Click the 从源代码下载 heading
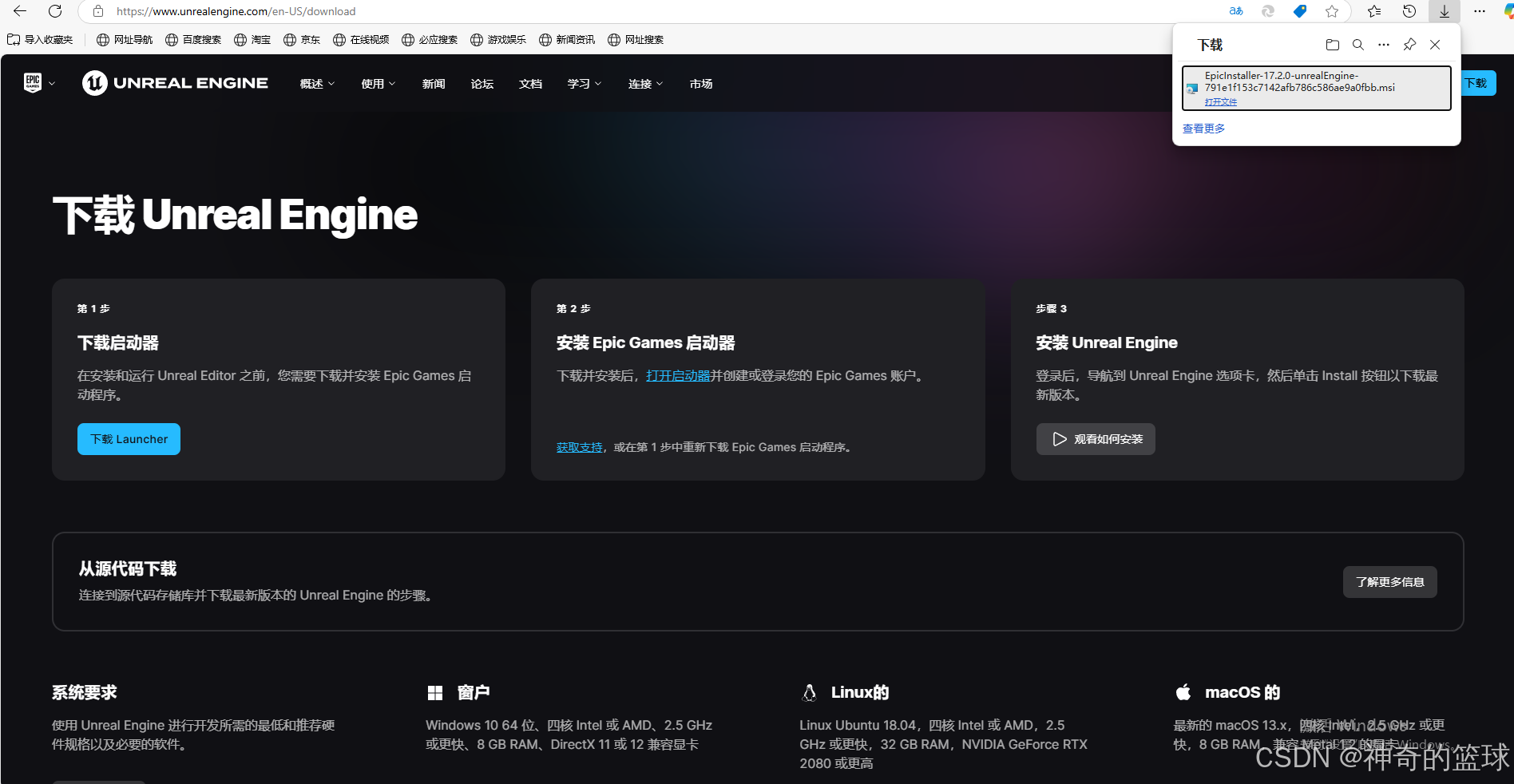Image resolution: width=1514 pixels, height=784 pixels. click(128, 568)
